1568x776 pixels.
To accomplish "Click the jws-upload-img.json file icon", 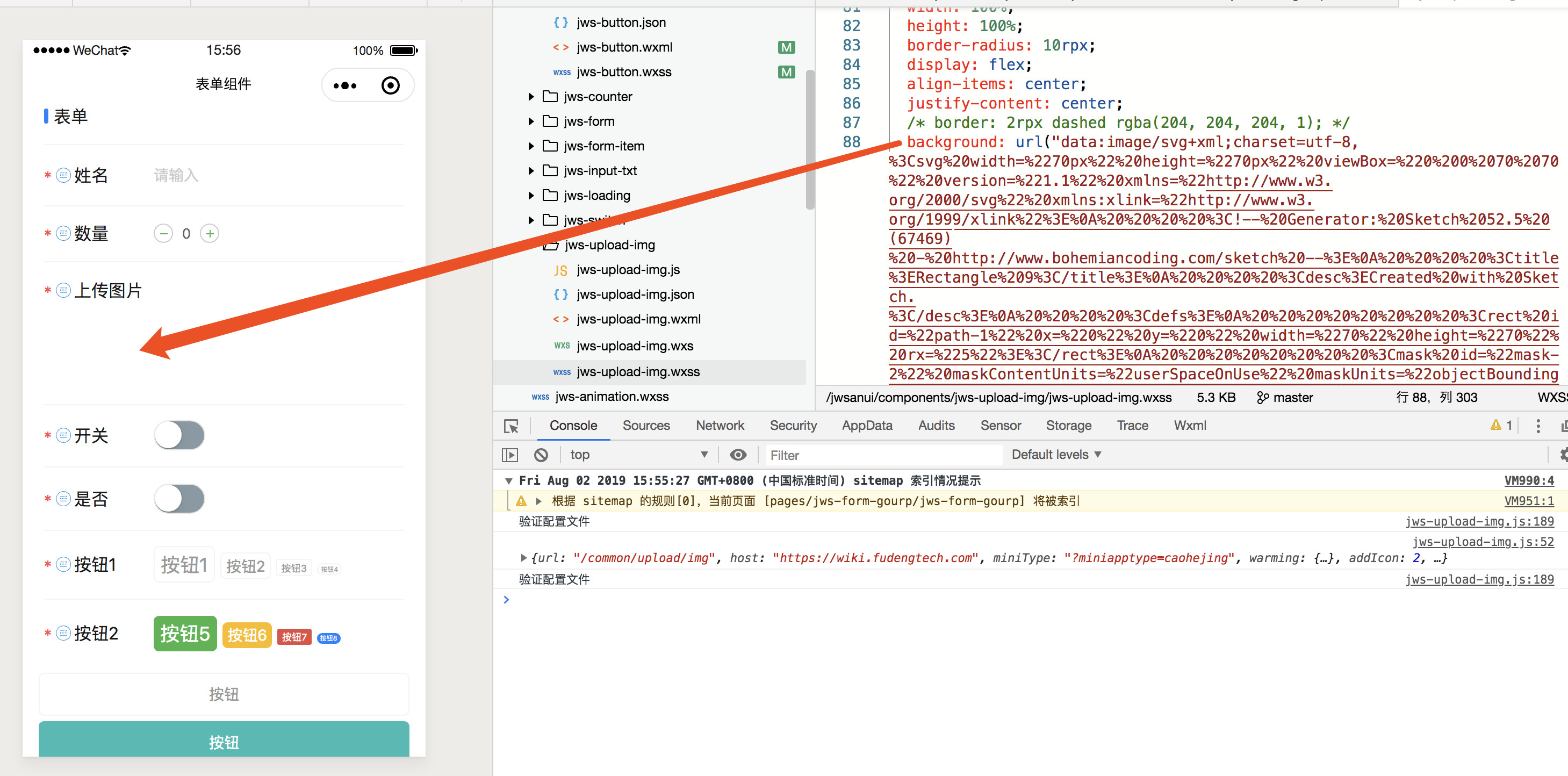I will [560, 294].
